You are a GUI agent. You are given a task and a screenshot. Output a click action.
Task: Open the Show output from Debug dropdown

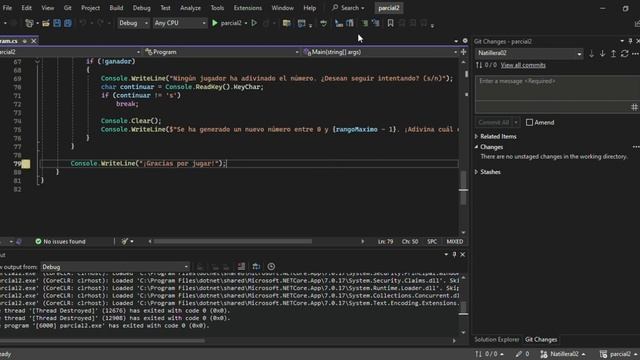[x=115, y=267]
